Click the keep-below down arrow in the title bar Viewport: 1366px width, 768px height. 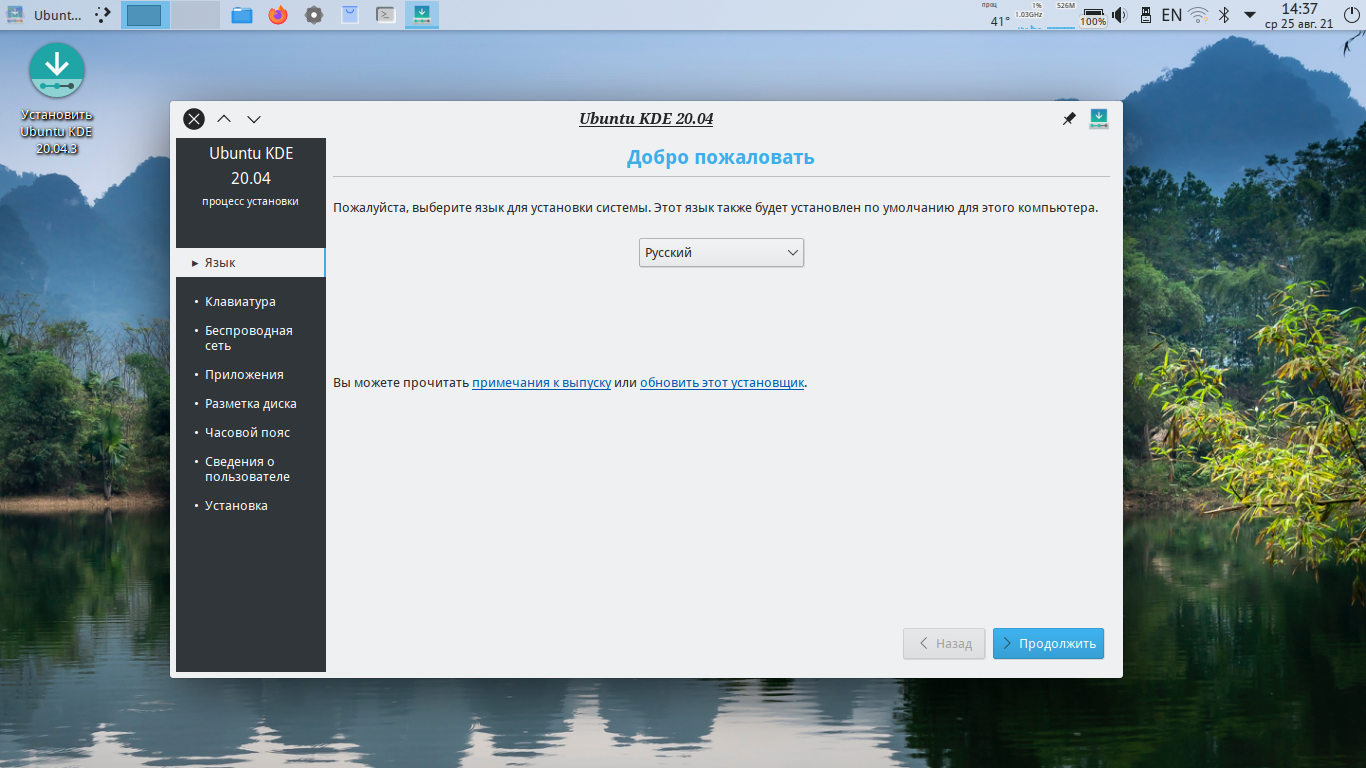tap(254, 119)
